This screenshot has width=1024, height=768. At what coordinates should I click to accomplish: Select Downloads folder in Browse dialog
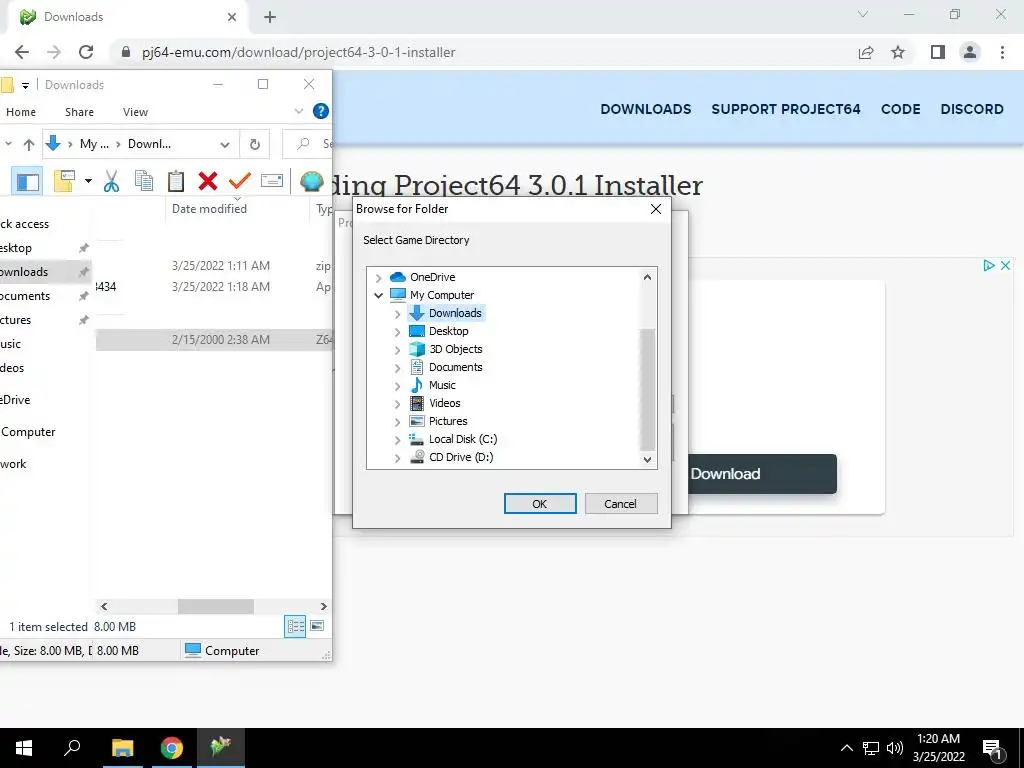point(455,313)
